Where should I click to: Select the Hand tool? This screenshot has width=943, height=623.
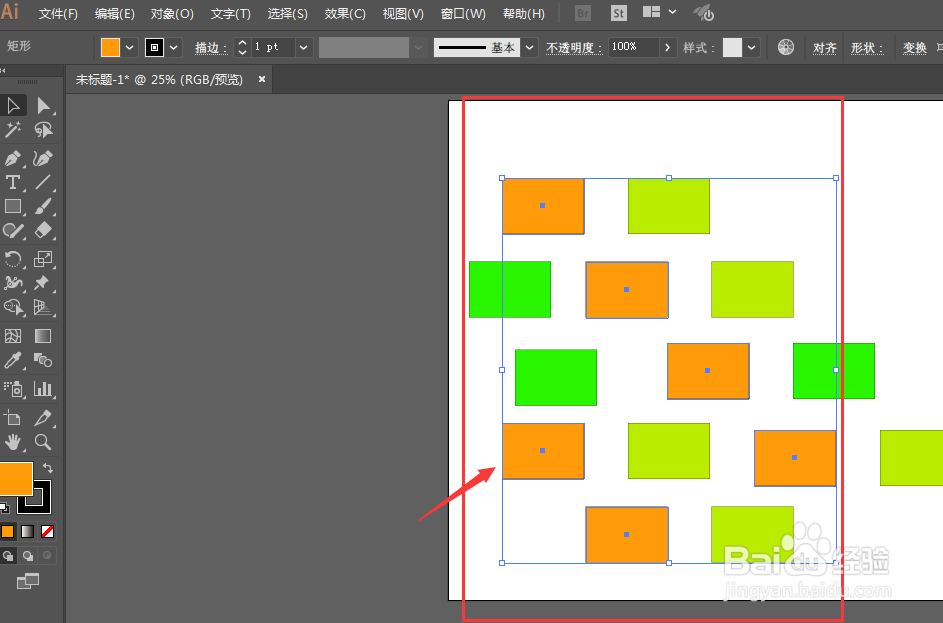[13, 442]
